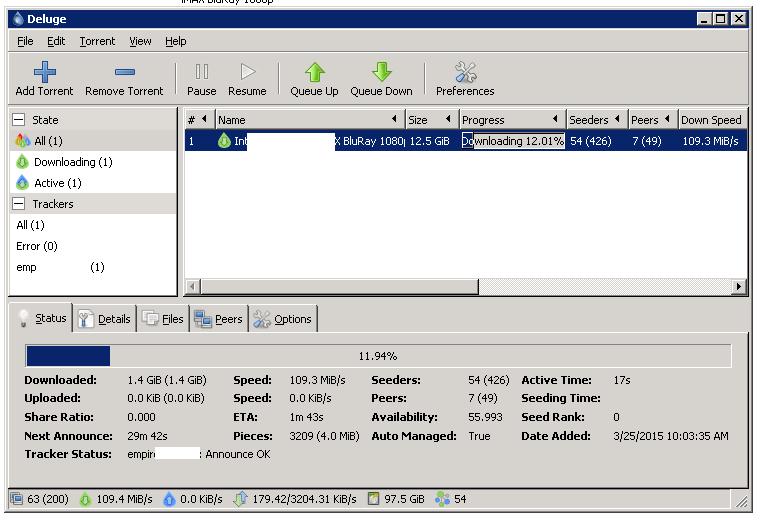Open the Edit menu
This screenshot has width=758, height=520.
pos(56,41)
